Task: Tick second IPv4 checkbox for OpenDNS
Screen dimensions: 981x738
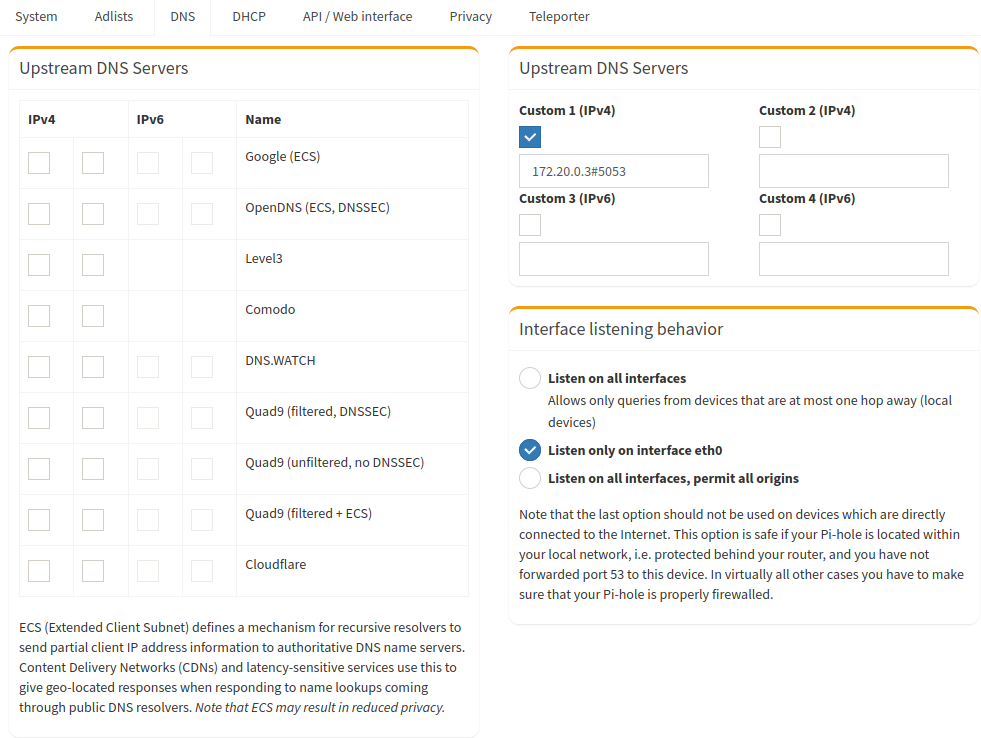Action: (93, 214)
